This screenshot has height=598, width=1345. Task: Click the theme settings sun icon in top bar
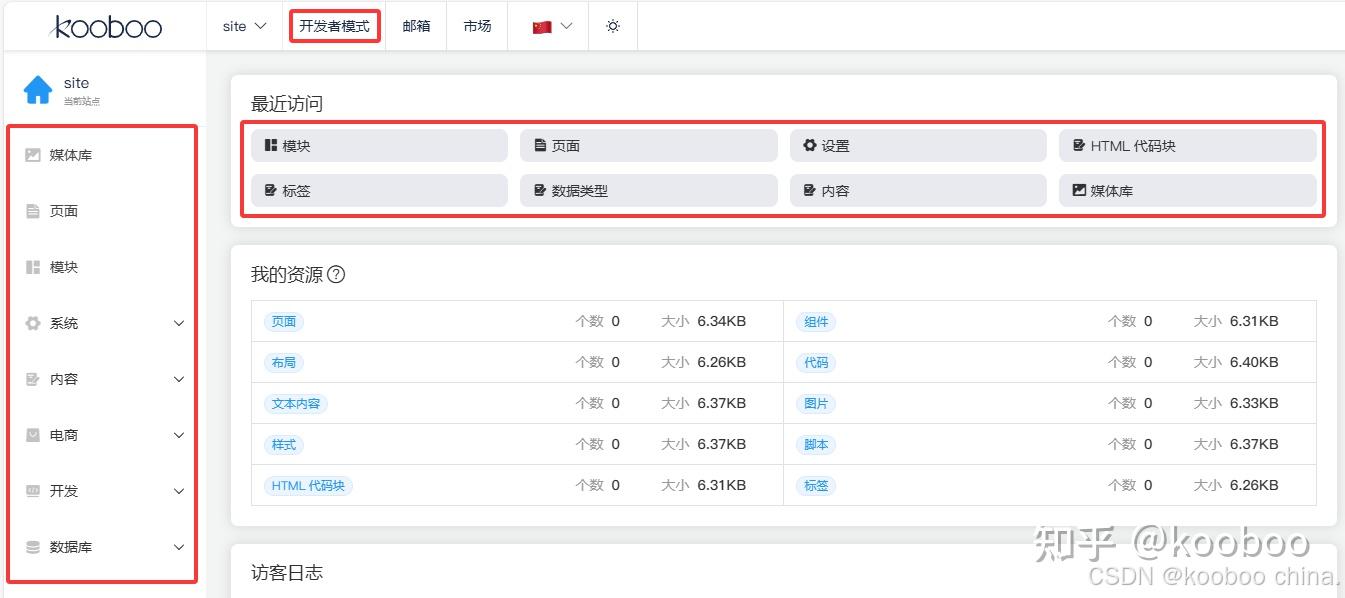(612, 26)
